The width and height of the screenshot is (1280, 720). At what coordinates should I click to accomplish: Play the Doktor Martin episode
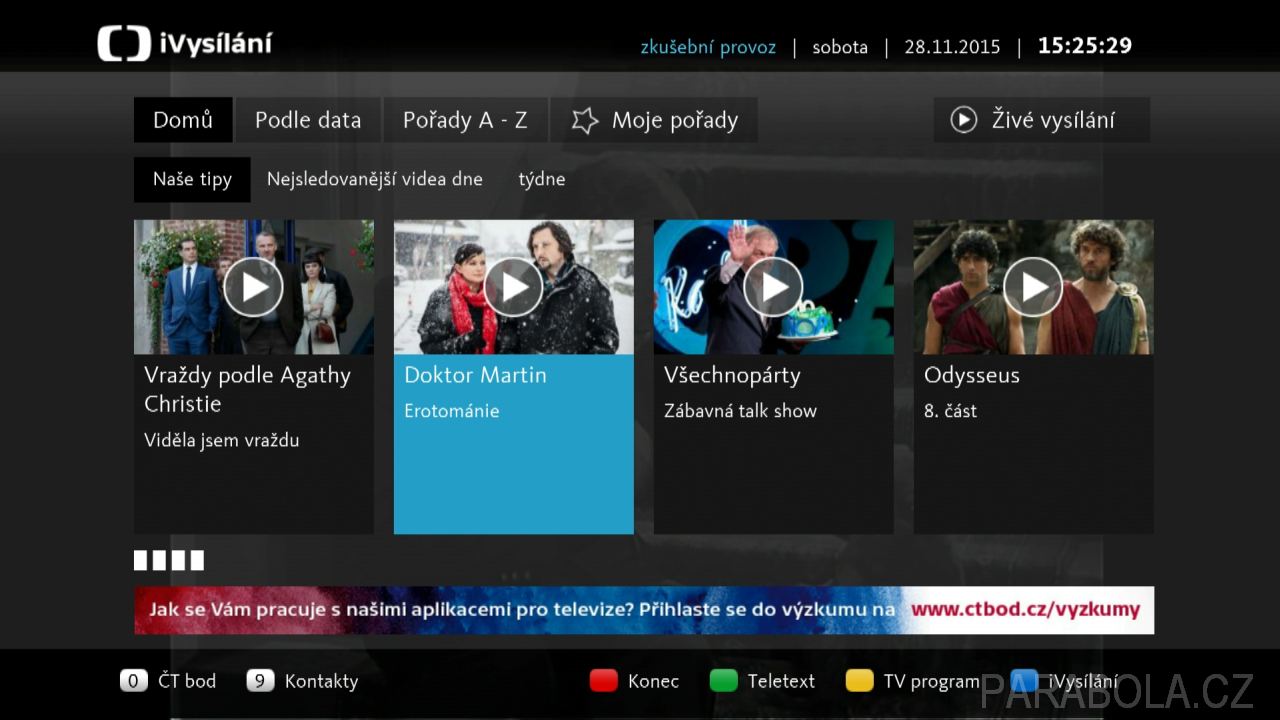click(513, 287)
